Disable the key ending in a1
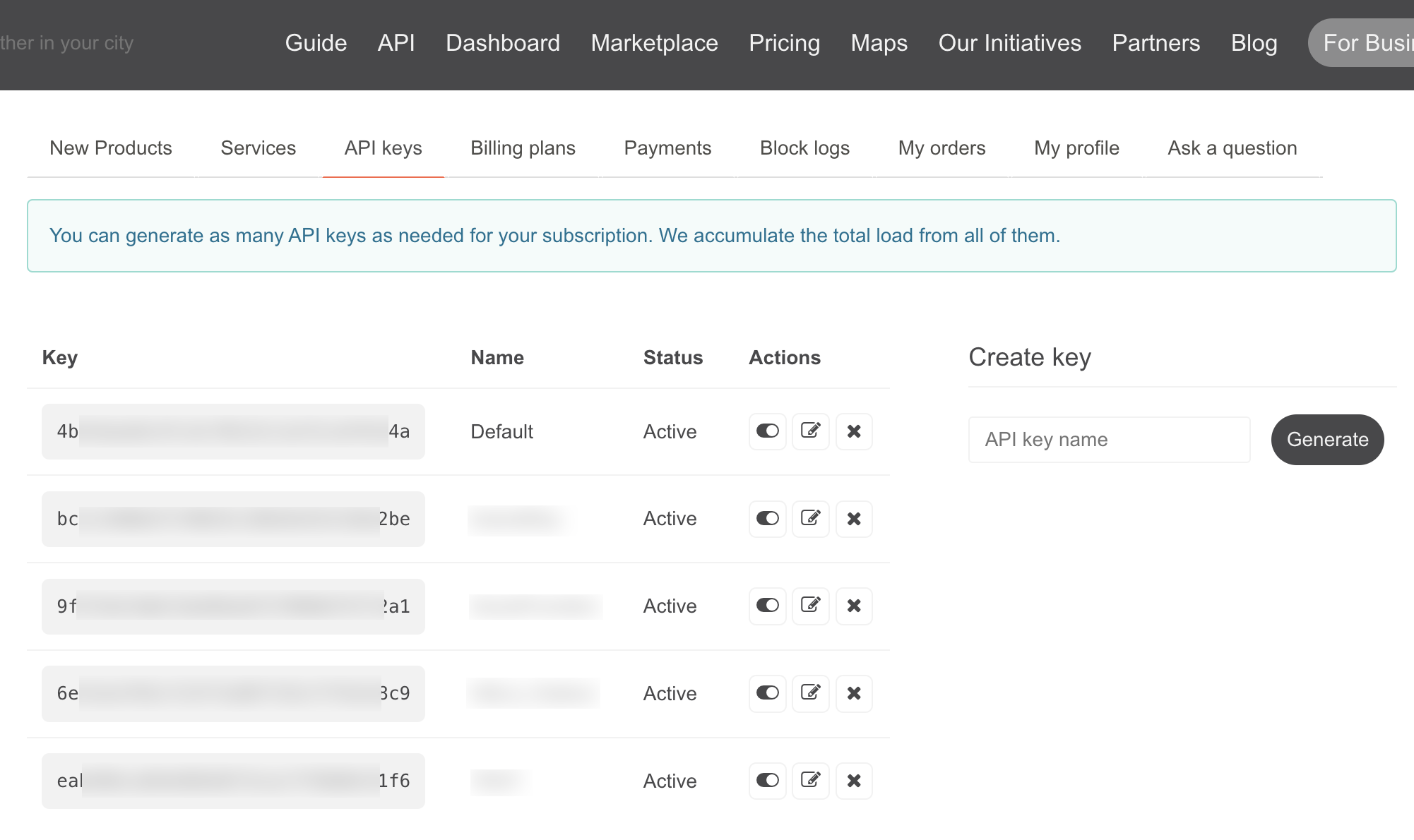Viewport: 1414px width, 840px height. (767, 606)
